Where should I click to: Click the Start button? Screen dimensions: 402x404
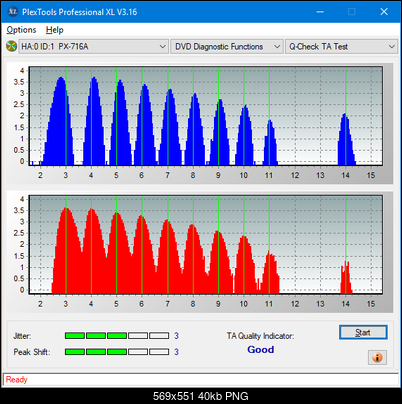(363, 332)
